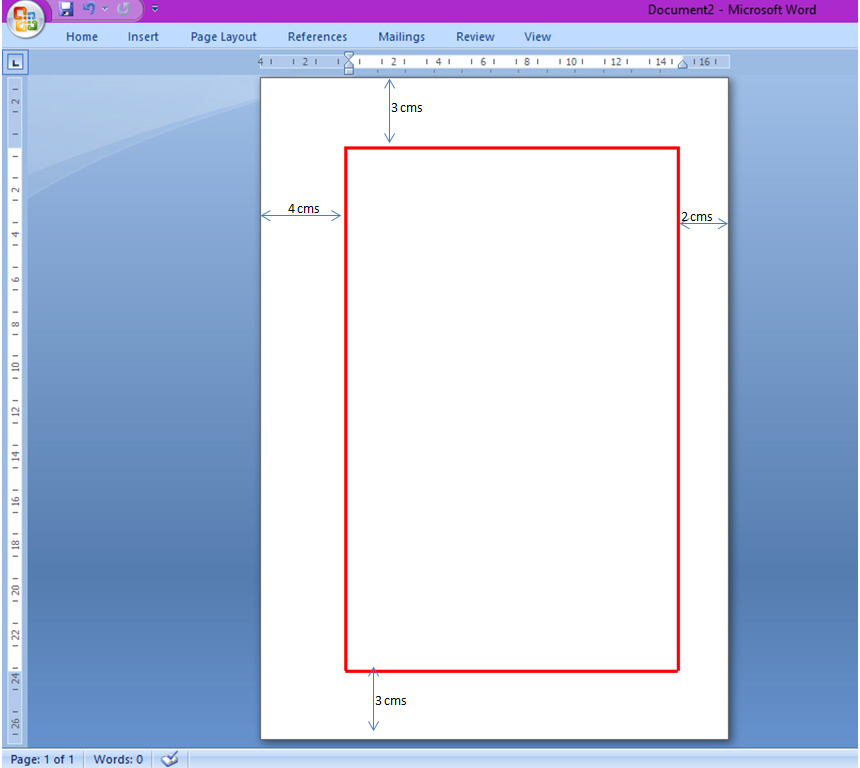This screenshot has width=860, height=768.
Task: Undo the last action
Action: click(88, 9)
